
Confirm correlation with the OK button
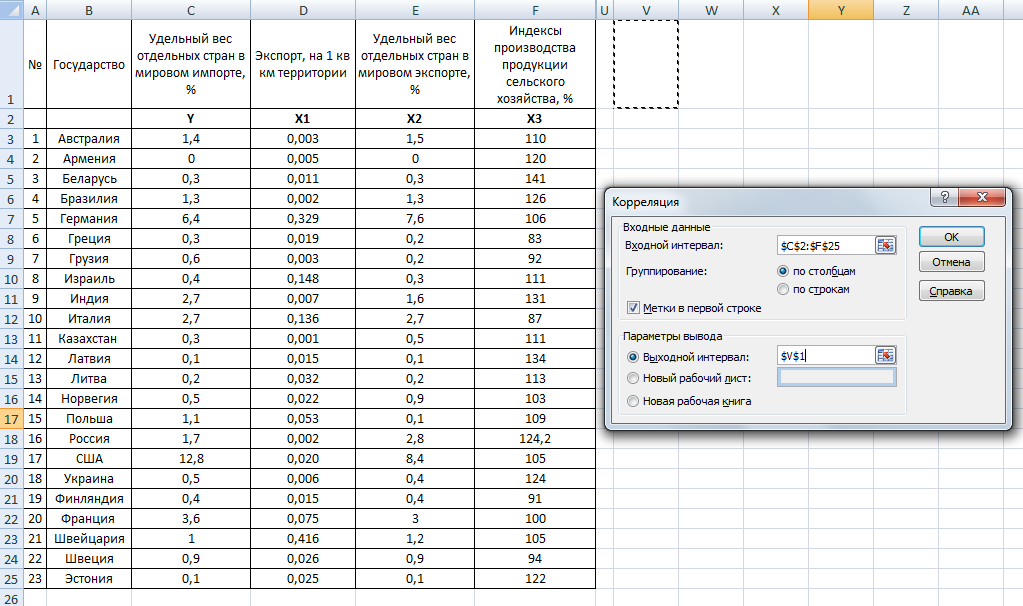coord(951,237)
